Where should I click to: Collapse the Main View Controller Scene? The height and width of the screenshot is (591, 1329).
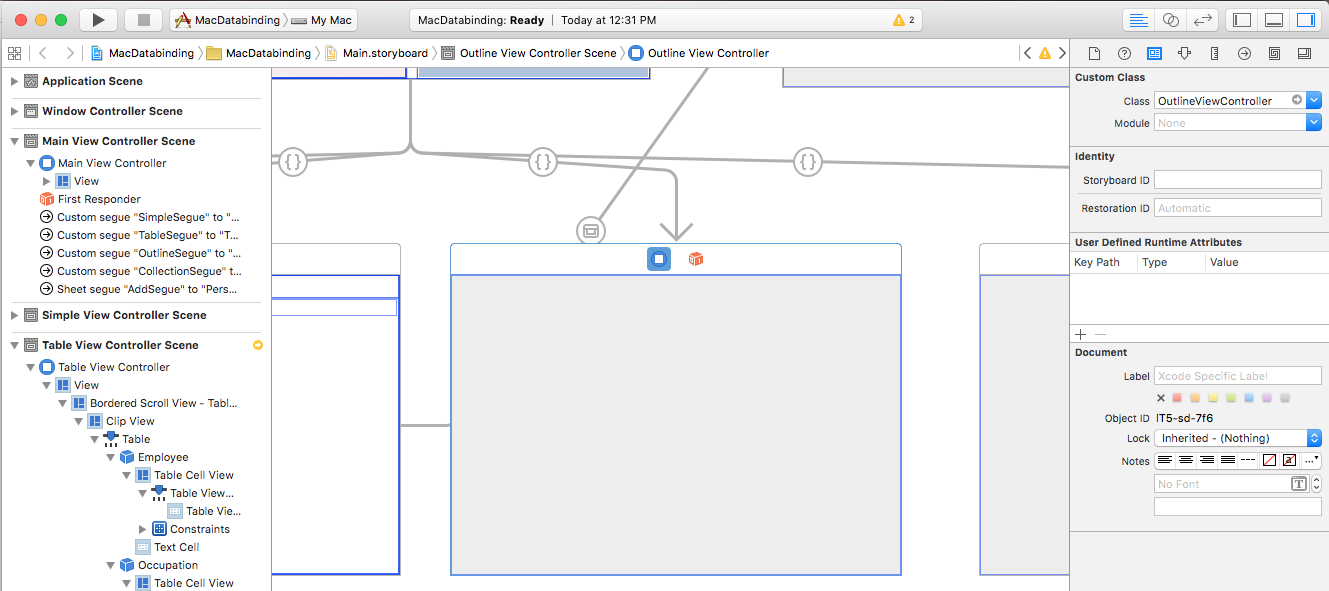coord(15,141)
